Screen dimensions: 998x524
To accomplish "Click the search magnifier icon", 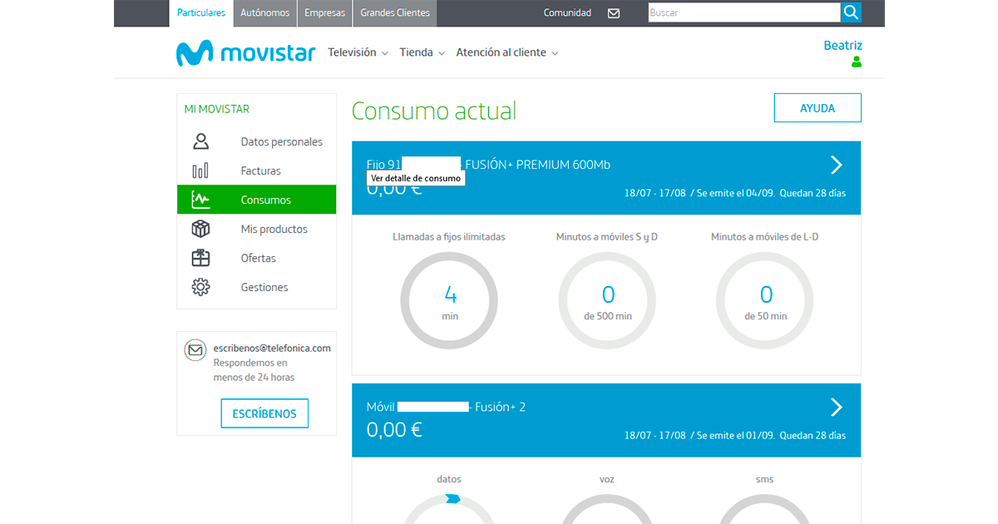I will pyautogui.click(x=850, y=13).
